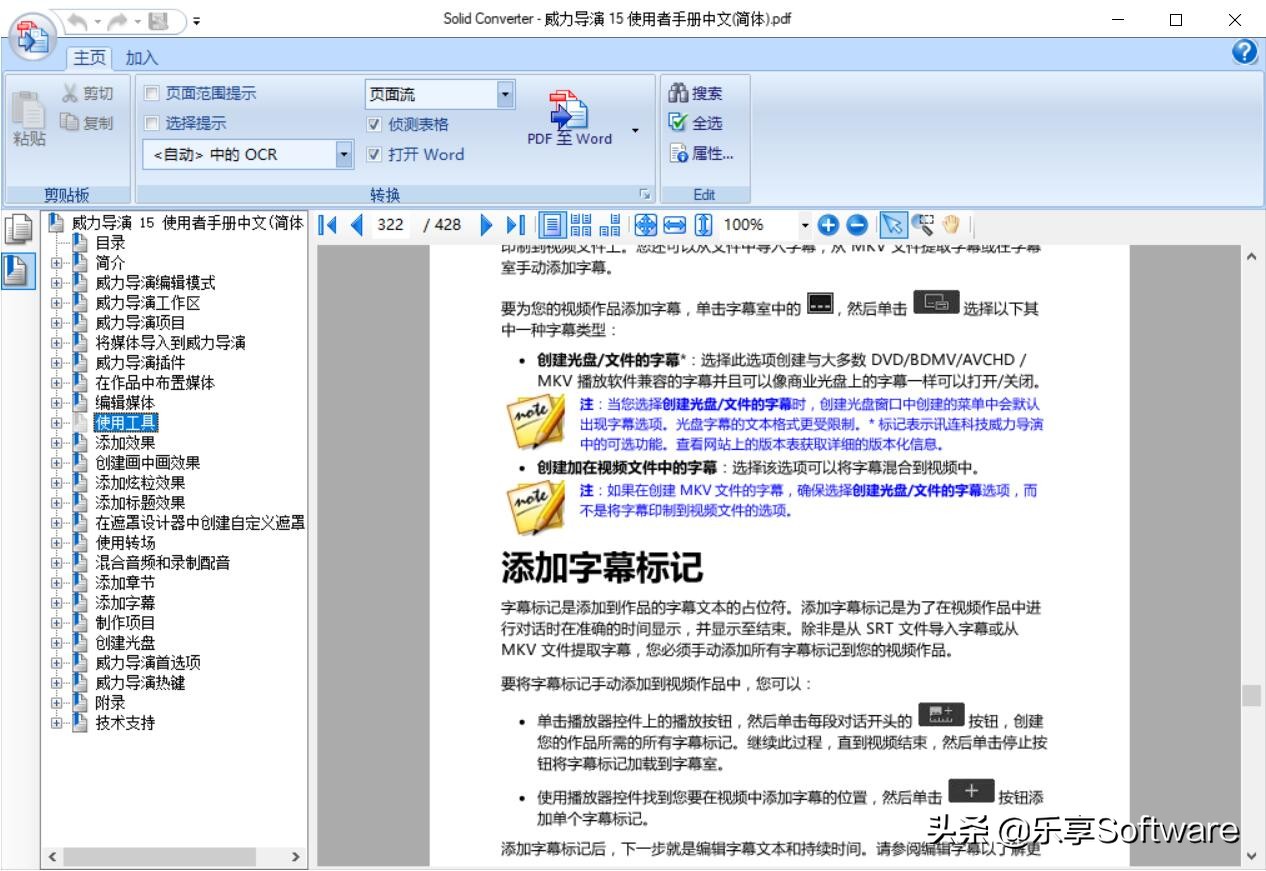Click document scrollbar up arrow
1266x871 pixels.
[x=1251, y=257]
